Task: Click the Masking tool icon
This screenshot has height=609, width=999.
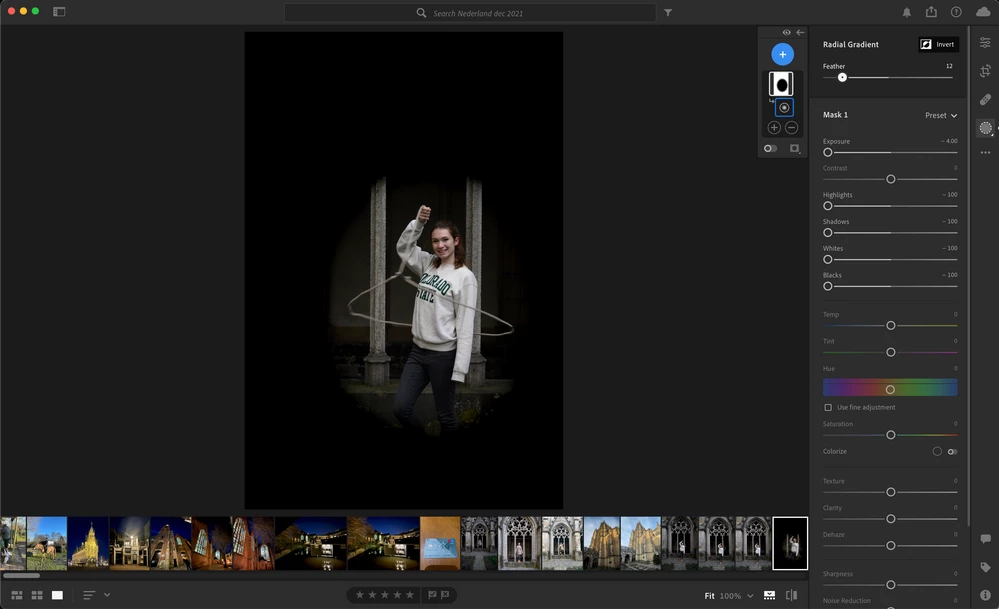Action: 985,128
